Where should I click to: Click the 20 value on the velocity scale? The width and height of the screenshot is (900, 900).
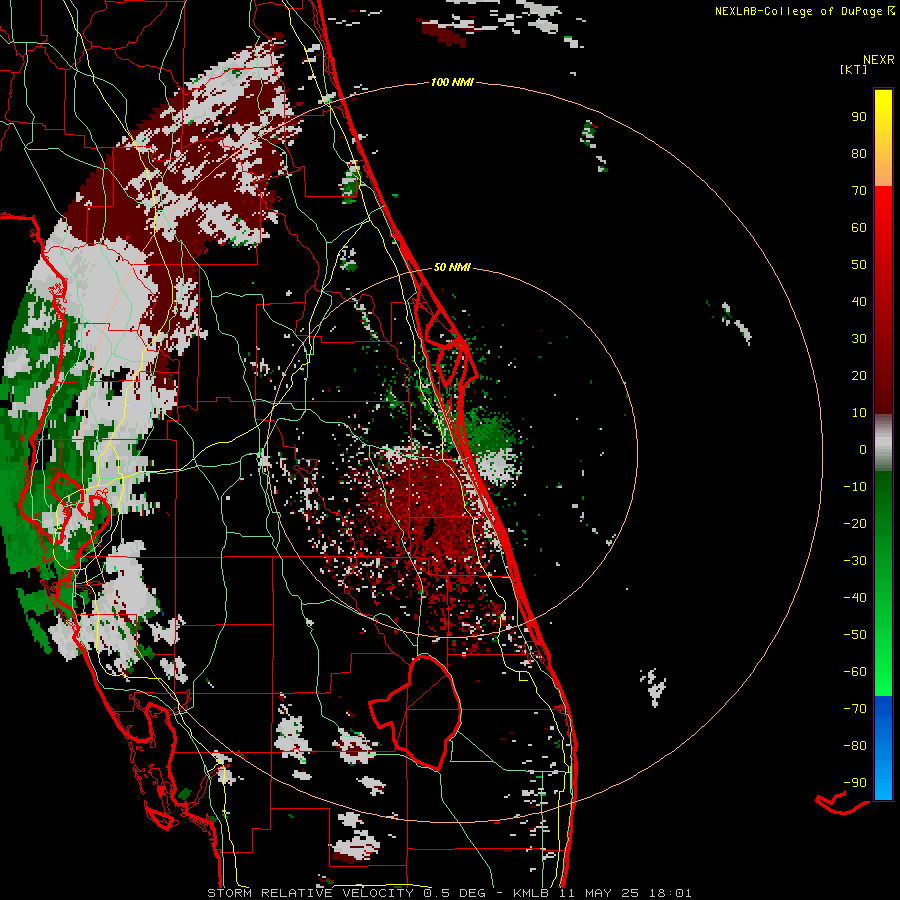pos(859,376)
